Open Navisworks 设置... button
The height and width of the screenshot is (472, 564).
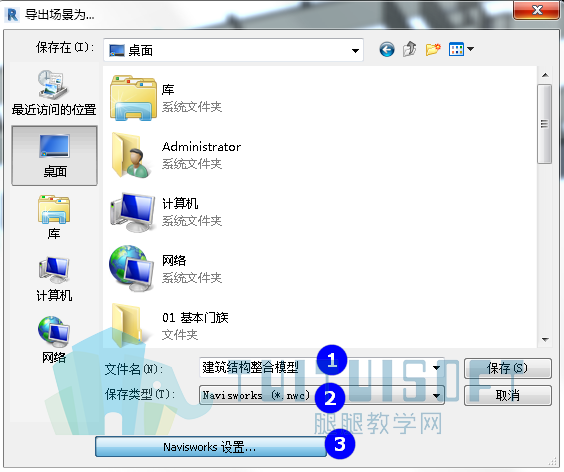[210, 447]
